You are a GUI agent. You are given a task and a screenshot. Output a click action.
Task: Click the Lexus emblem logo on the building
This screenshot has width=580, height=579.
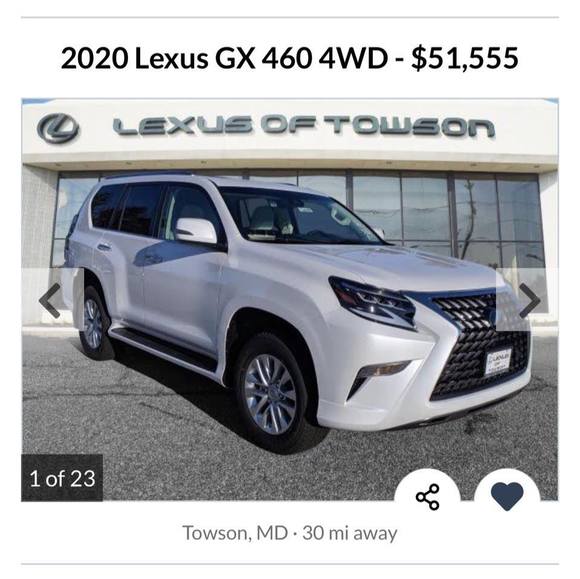pos(58,128)
